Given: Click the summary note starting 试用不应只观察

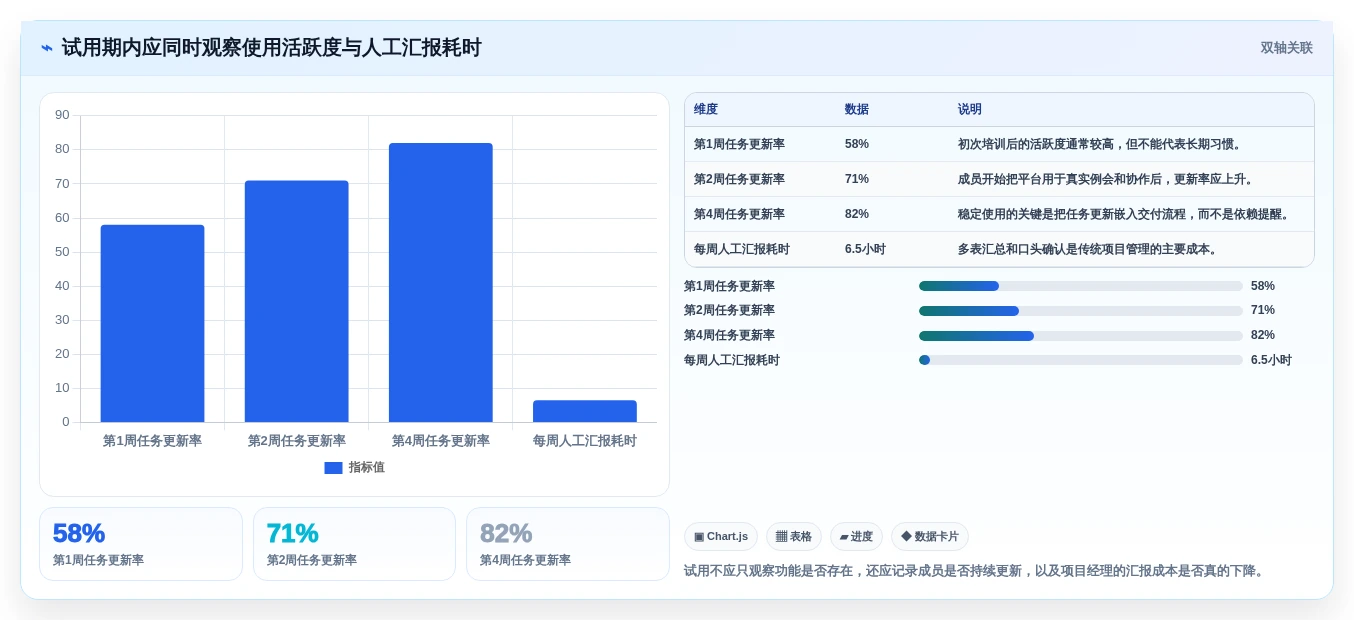Looking at the screenshot, I should (976, 571).
